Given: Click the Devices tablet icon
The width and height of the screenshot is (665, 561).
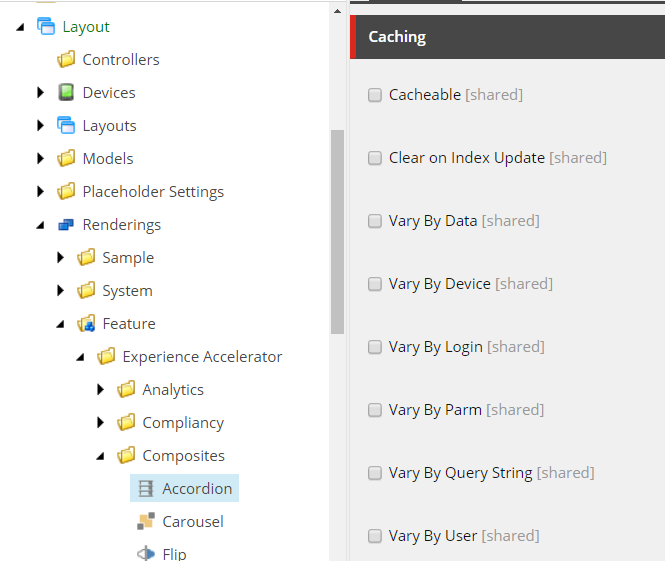Looking at the screenshot, I should pos(66,92).
